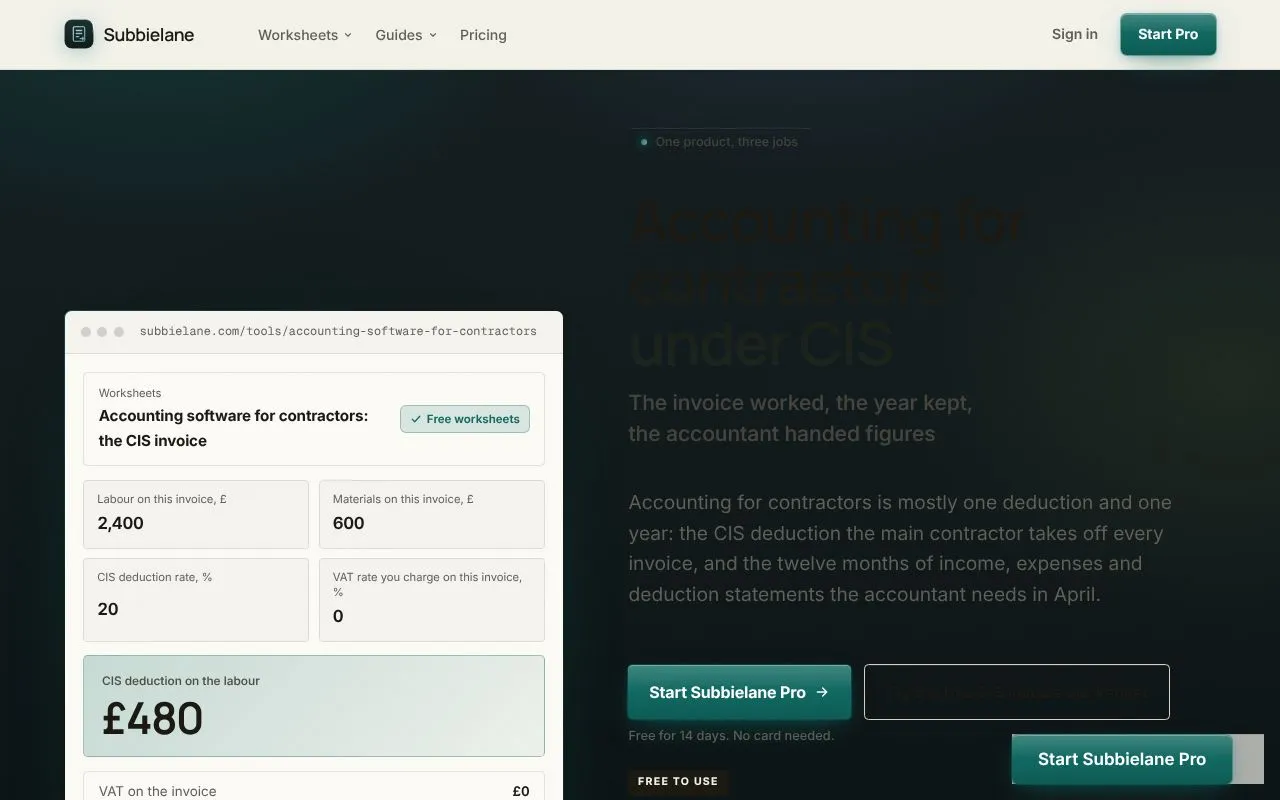Click hero Start Subbielane Pro button with arrow

click(739, 692)
